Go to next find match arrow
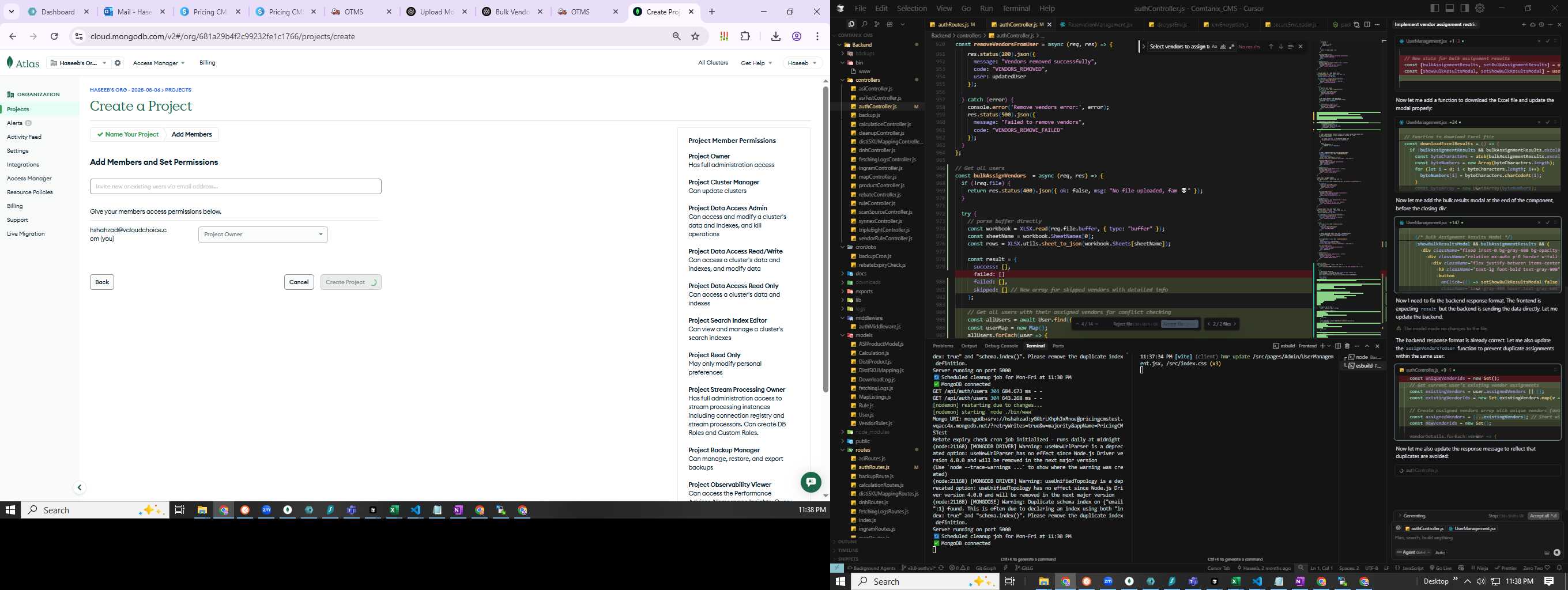The width and height of the screenshot is (1568, 590). (x=1281, y=47)
